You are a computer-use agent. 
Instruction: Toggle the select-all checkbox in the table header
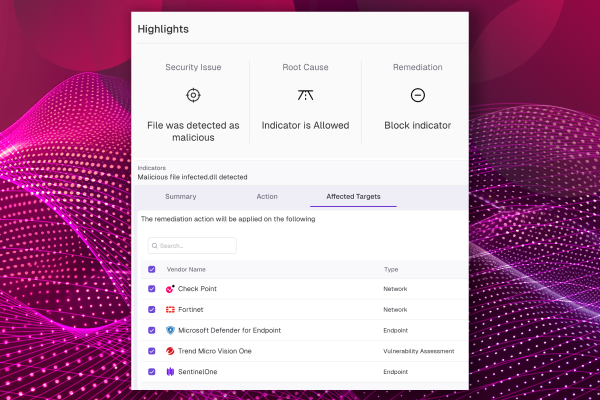click(x=152, y=269)
